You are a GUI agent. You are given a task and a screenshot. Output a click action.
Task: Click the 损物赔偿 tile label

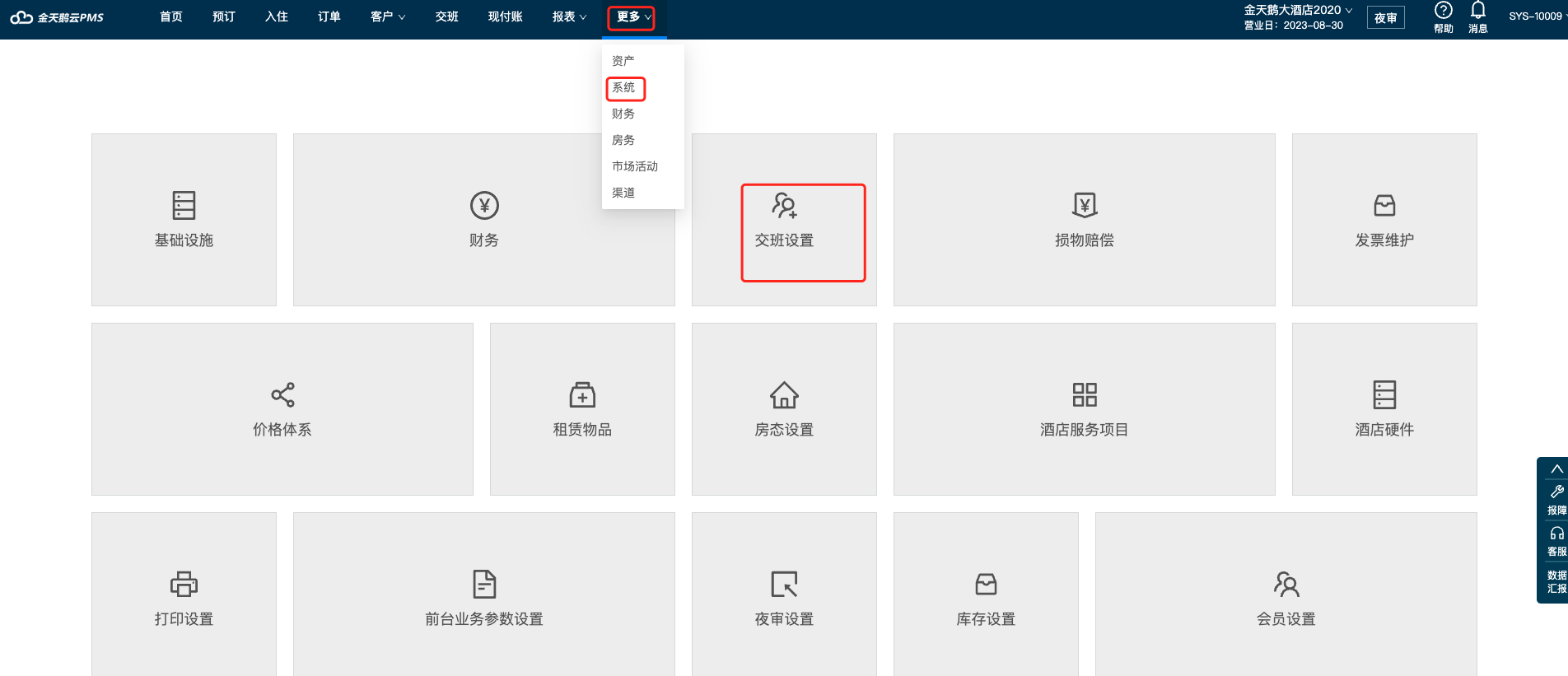(x=1085, y=240)
